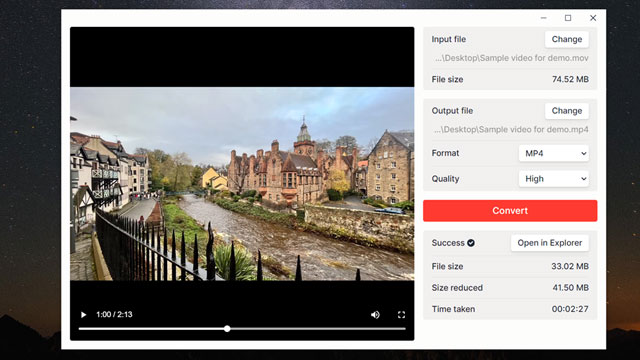The width and height of the screenshot is (640, 360).
Task: Click the output path Sample video for demo.mp4
Action: click(x=511, y=129)
